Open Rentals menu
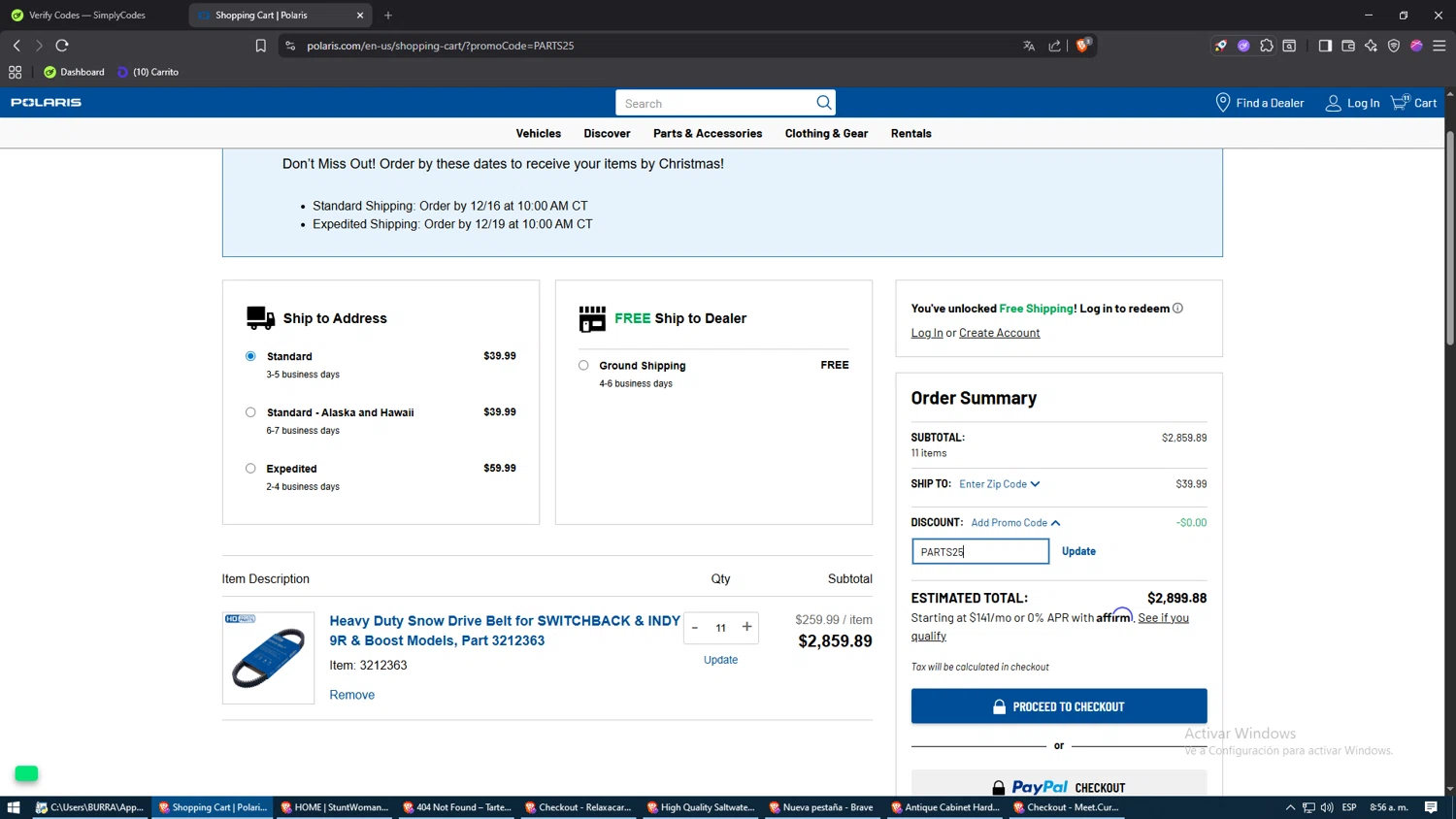1456x819 pixels. (x=910, y=134)
